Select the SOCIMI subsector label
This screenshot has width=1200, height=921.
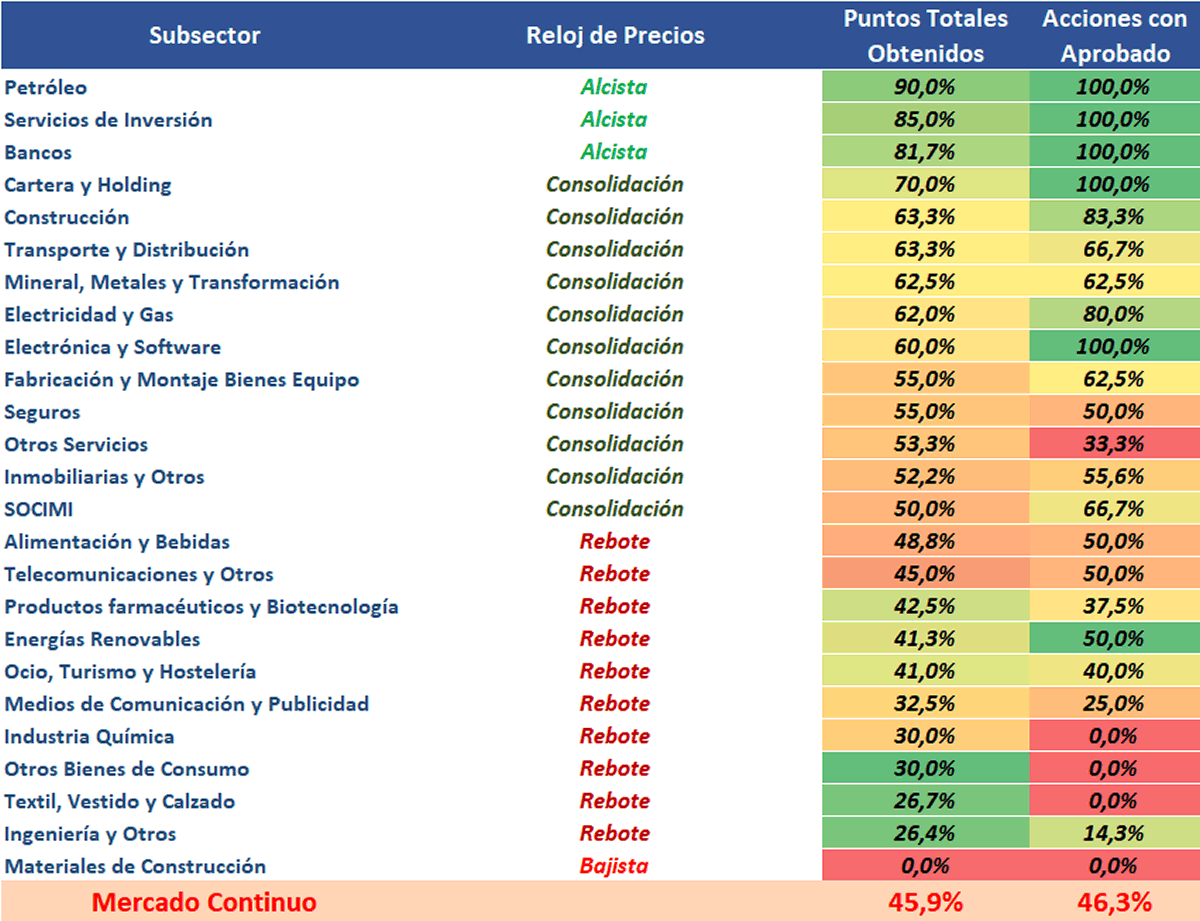(x=39, y=510)
